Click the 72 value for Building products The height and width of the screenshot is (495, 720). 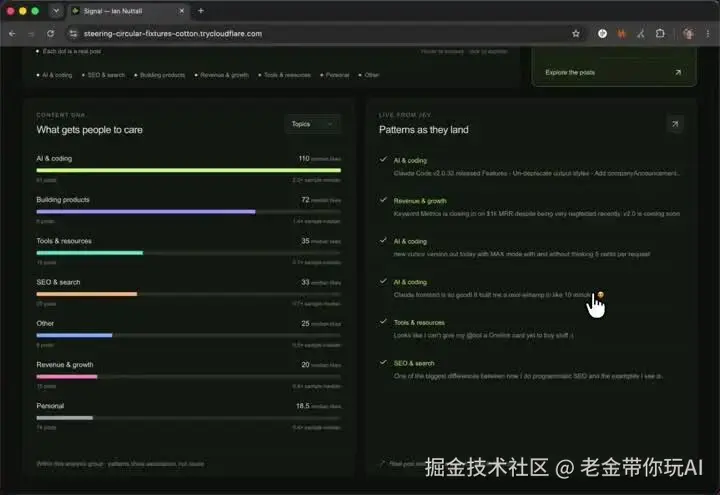pyautogui.click(x=305, y=200)
